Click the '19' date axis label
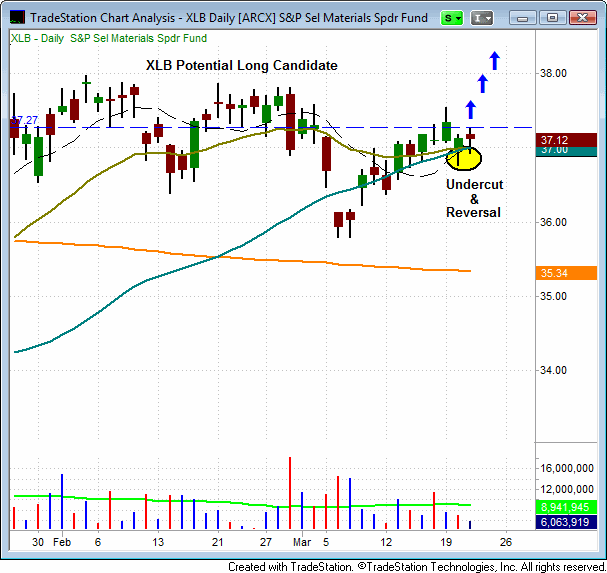This screenshot has height=573, width=607. coord(446,542)
